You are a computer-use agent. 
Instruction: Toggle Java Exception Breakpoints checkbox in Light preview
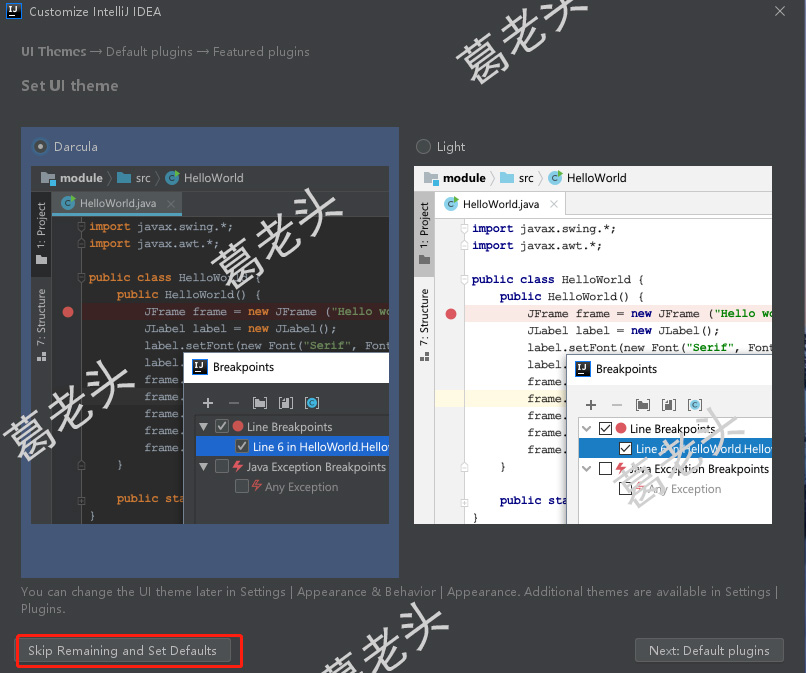coord(605,468)
